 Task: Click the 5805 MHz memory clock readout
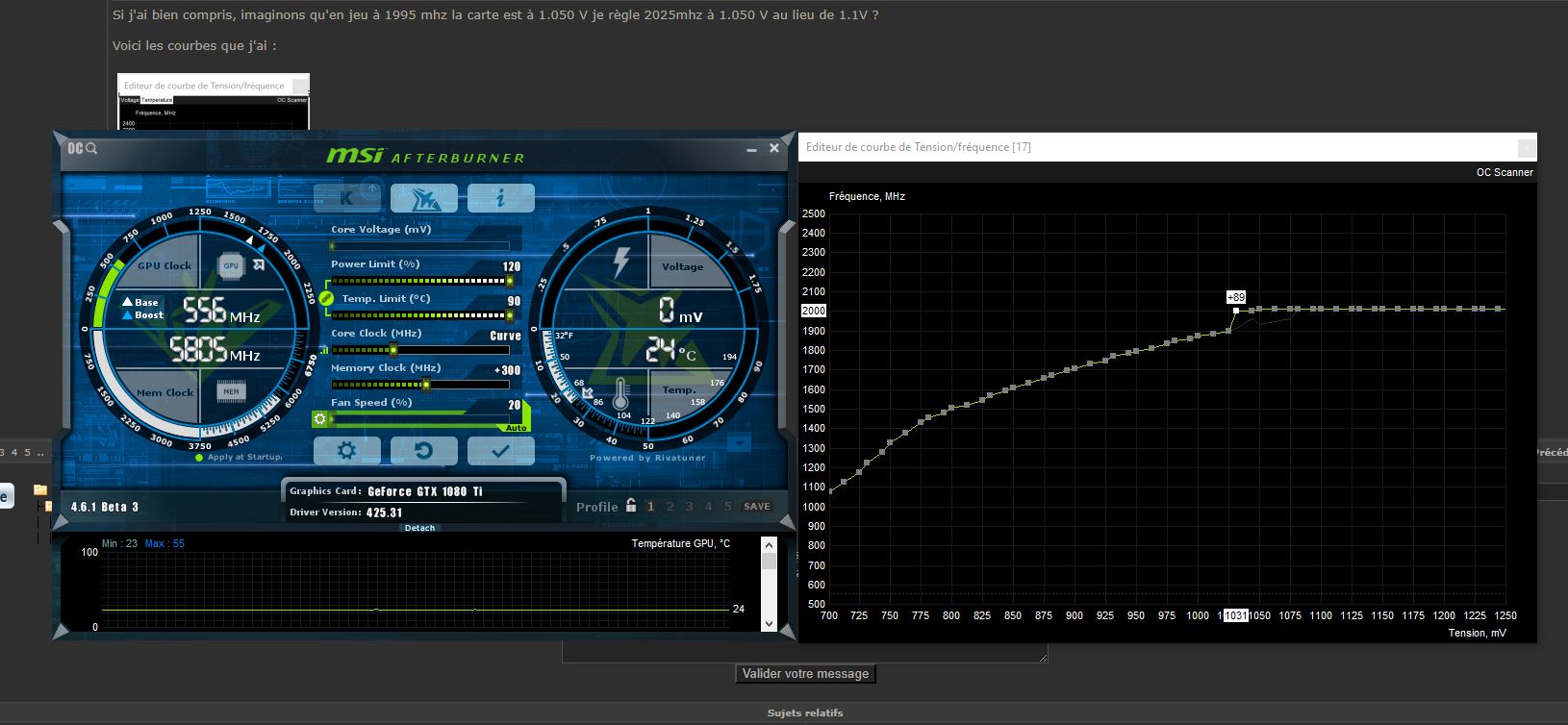[215, 349]
